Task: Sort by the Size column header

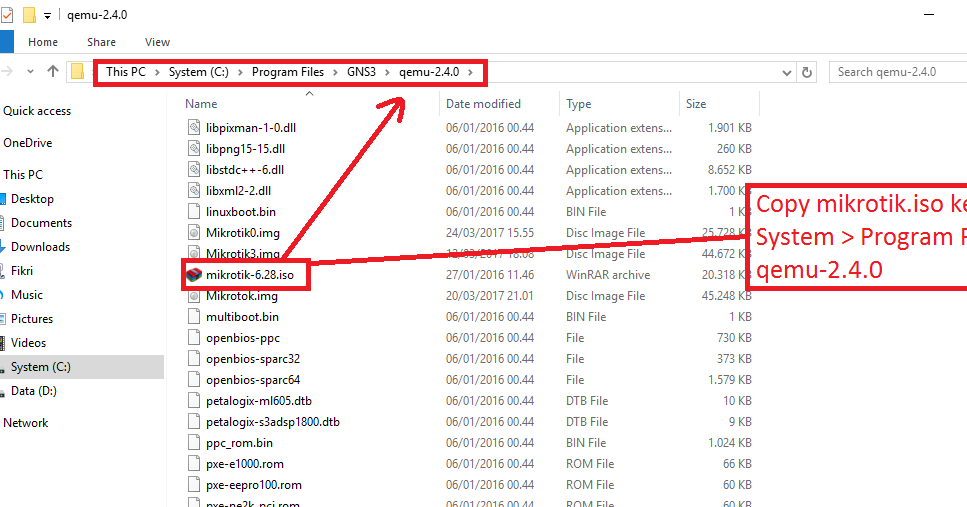Action: pos(696,104)
